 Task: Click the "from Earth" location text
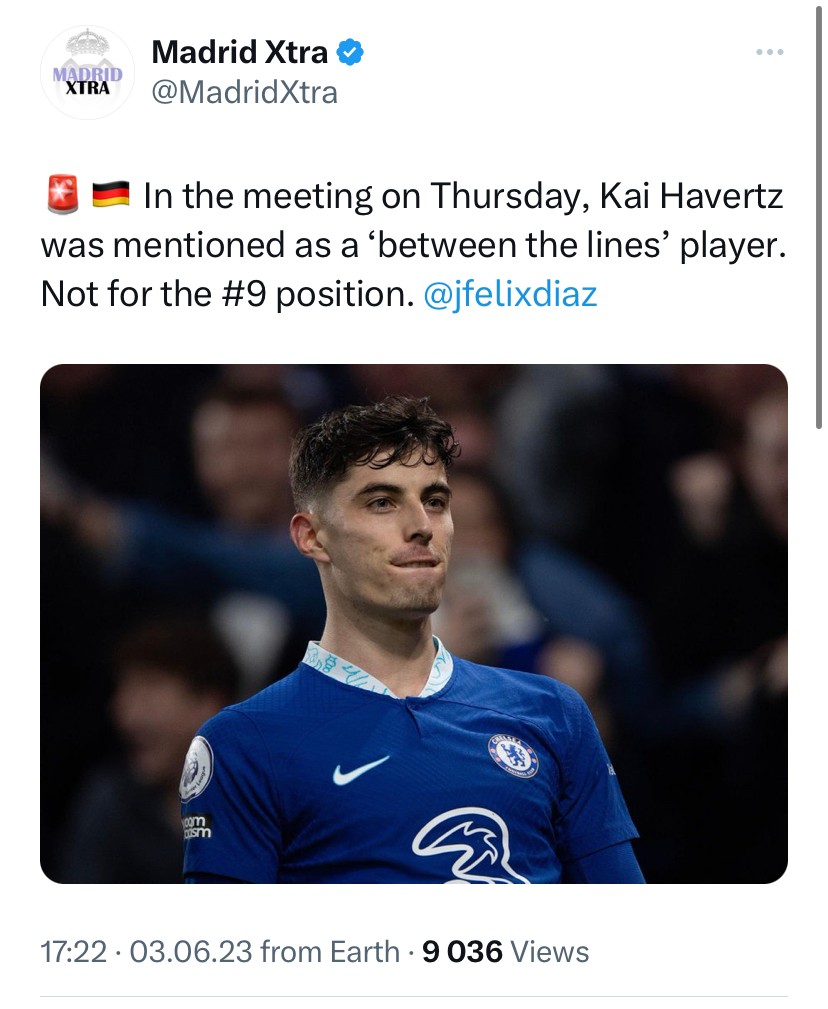tap(329, 952)
